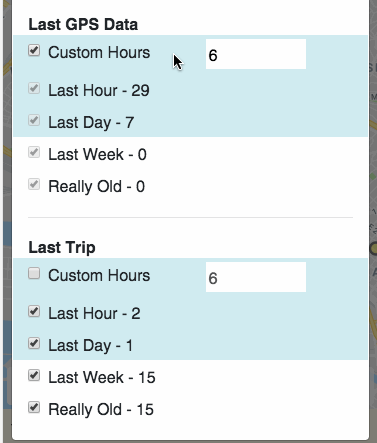Click the Last Week - 15 label

click(x=102, y=377)
